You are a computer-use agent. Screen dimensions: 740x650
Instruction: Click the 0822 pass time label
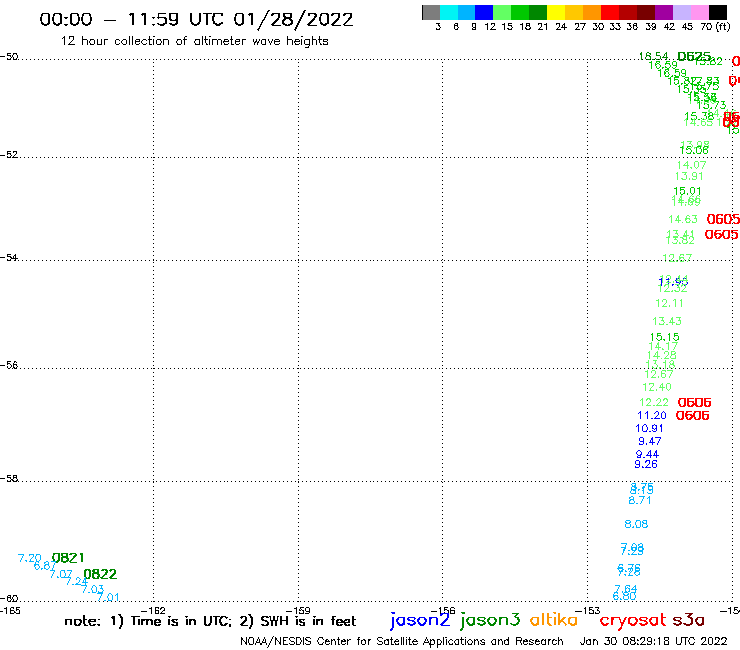coord(100,574)
